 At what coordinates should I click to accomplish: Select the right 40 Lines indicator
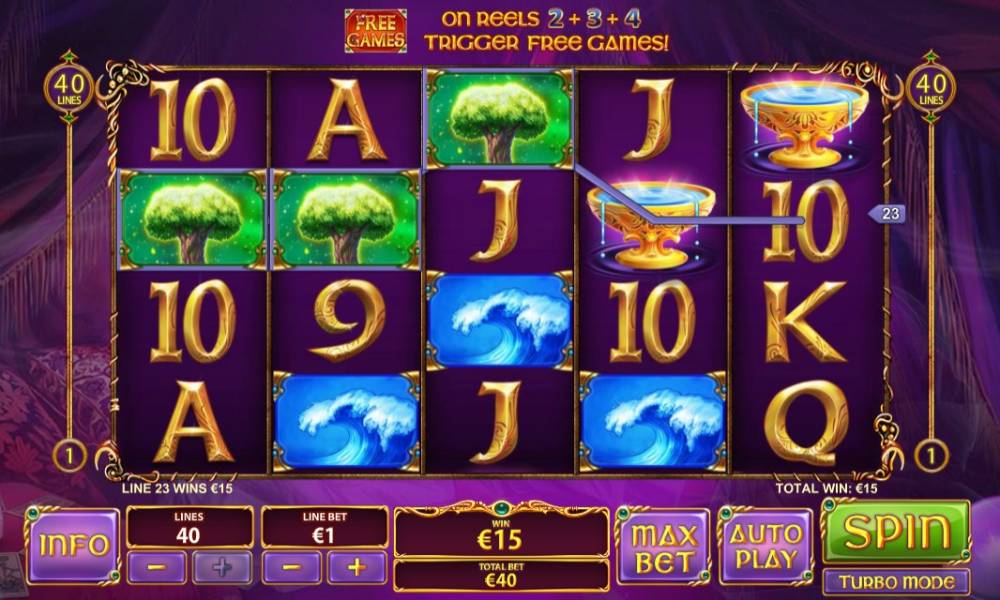[x=931, y=87]
